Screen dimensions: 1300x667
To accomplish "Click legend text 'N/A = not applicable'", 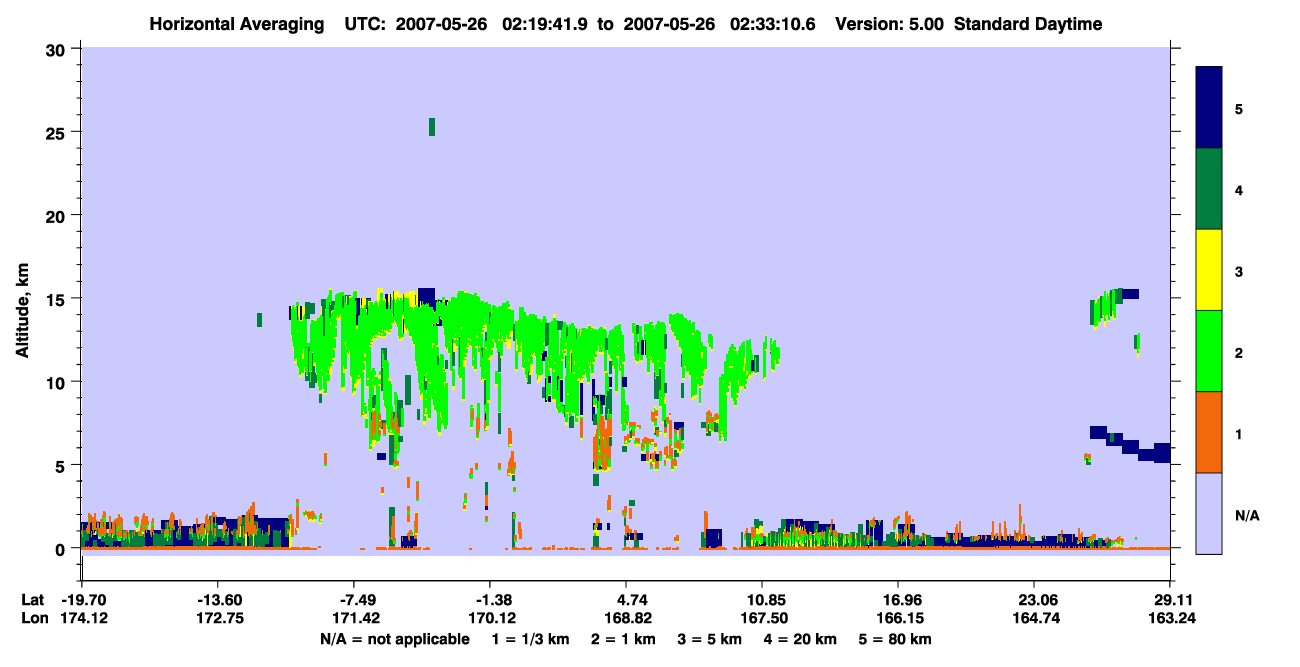I will pos(394,639).
